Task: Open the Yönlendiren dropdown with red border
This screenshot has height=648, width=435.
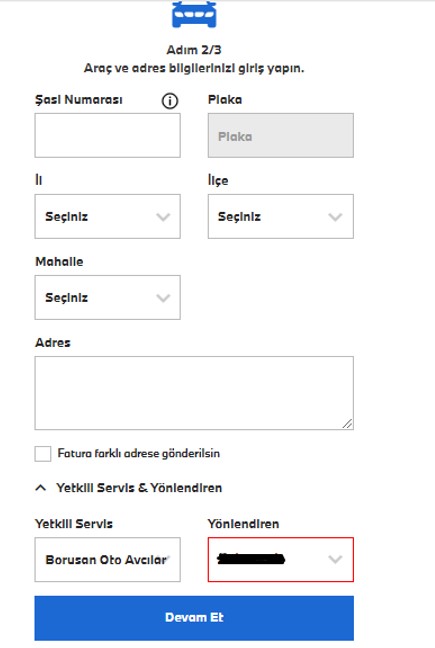Action: tap(280, 560)
